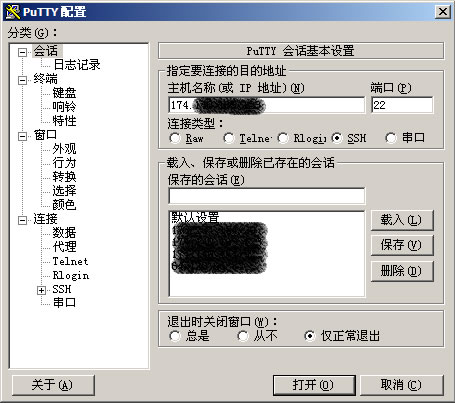Collapse the 会话 tree category

pos(22,52)
